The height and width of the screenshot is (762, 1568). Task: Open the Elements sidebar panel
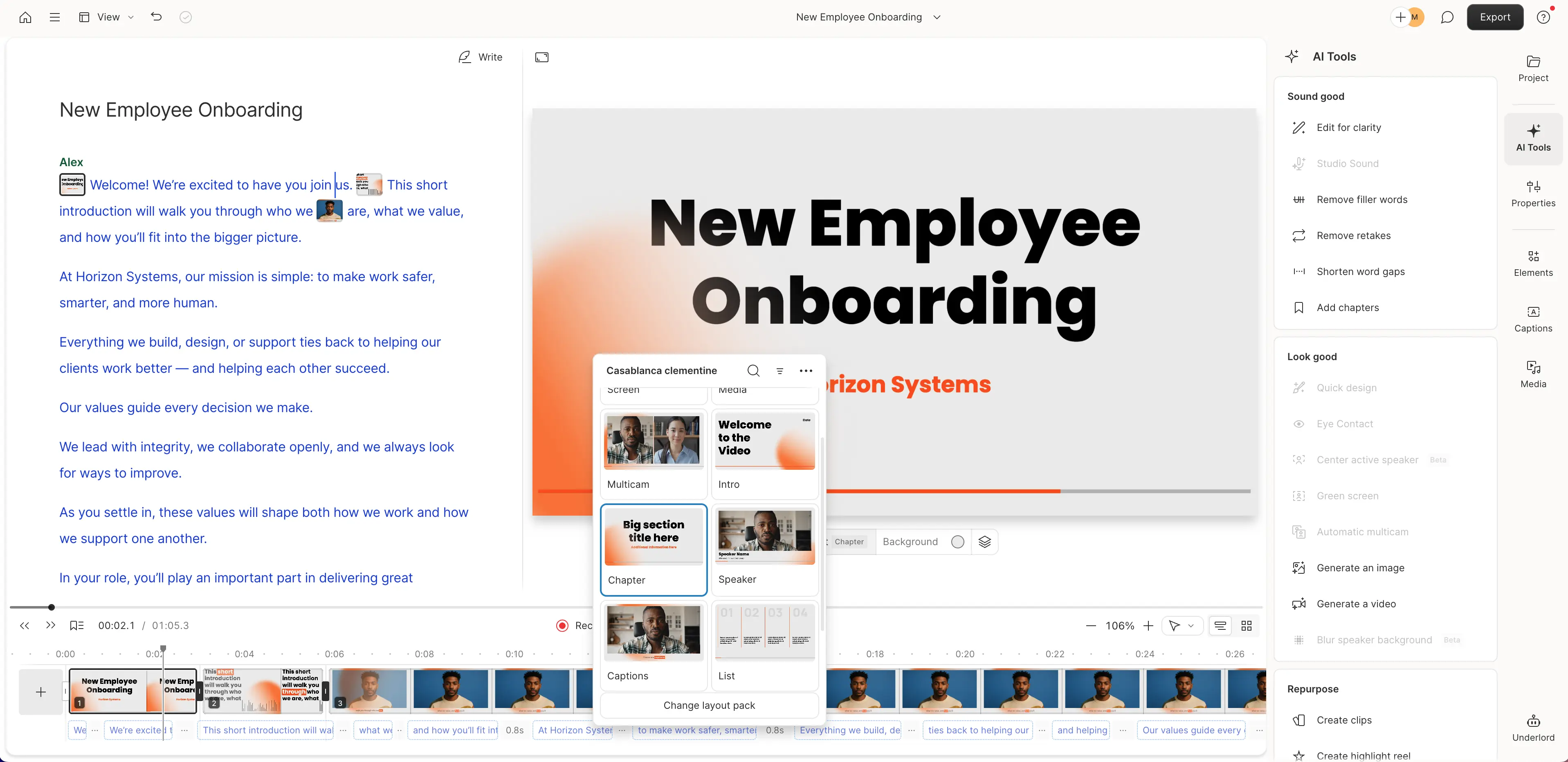pyautogui.click(x=1533, y=263)
